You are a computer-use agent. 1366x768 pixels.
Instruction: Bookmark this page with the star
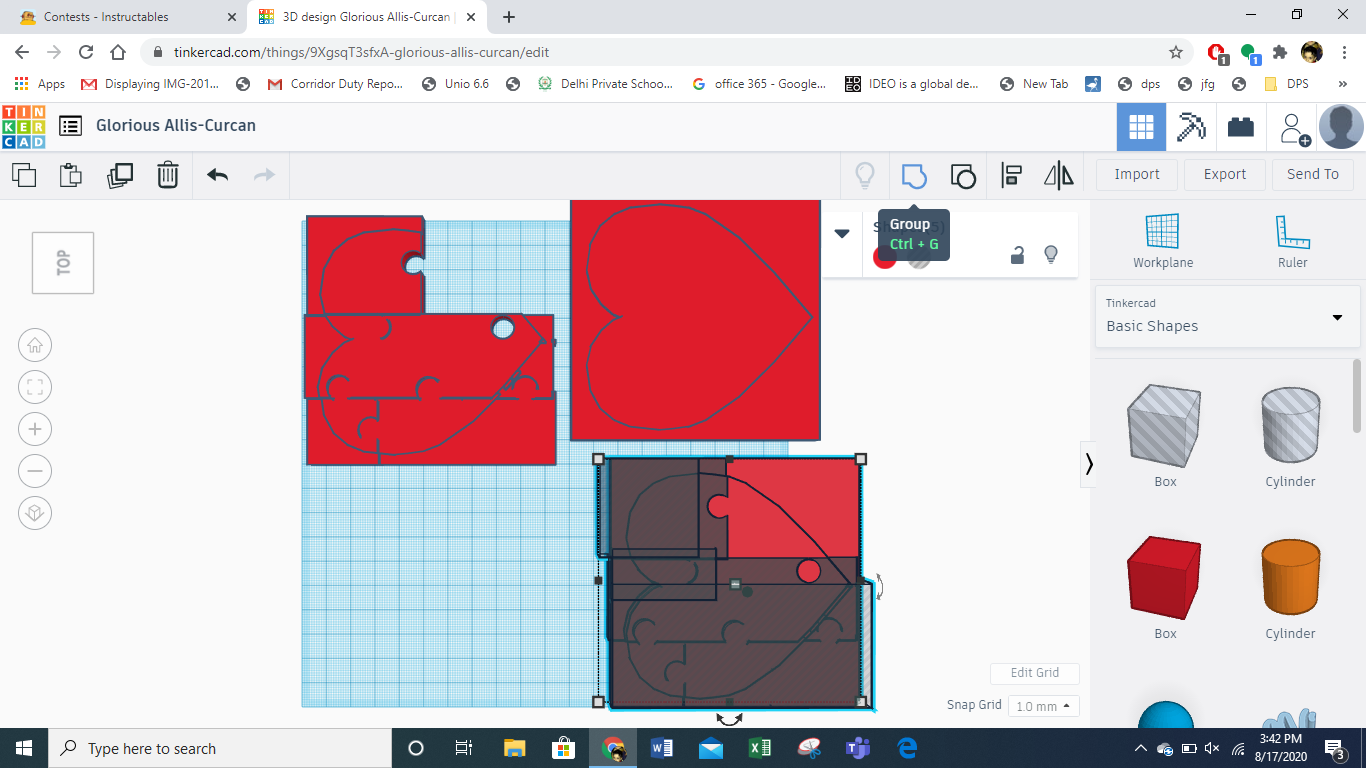coord(1176,52)
